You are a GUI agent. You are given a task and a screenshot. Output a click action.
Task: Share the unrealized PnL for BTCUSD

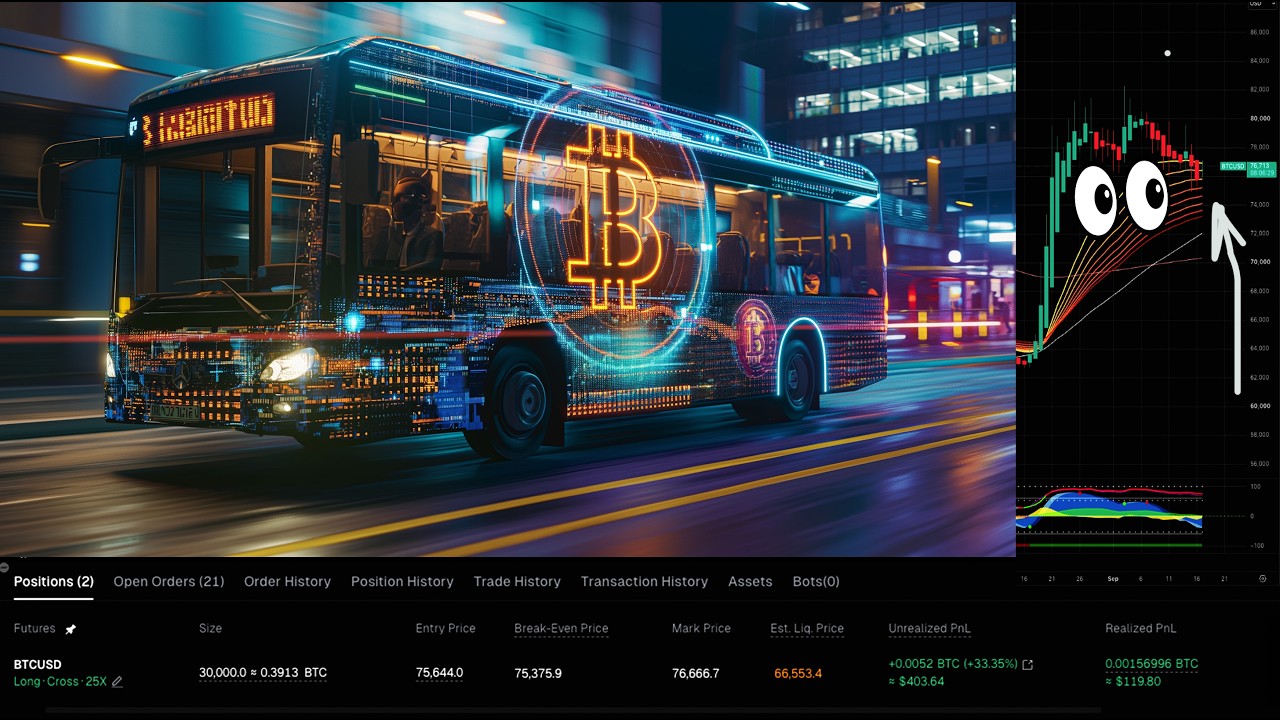(x=1027, y=664)
